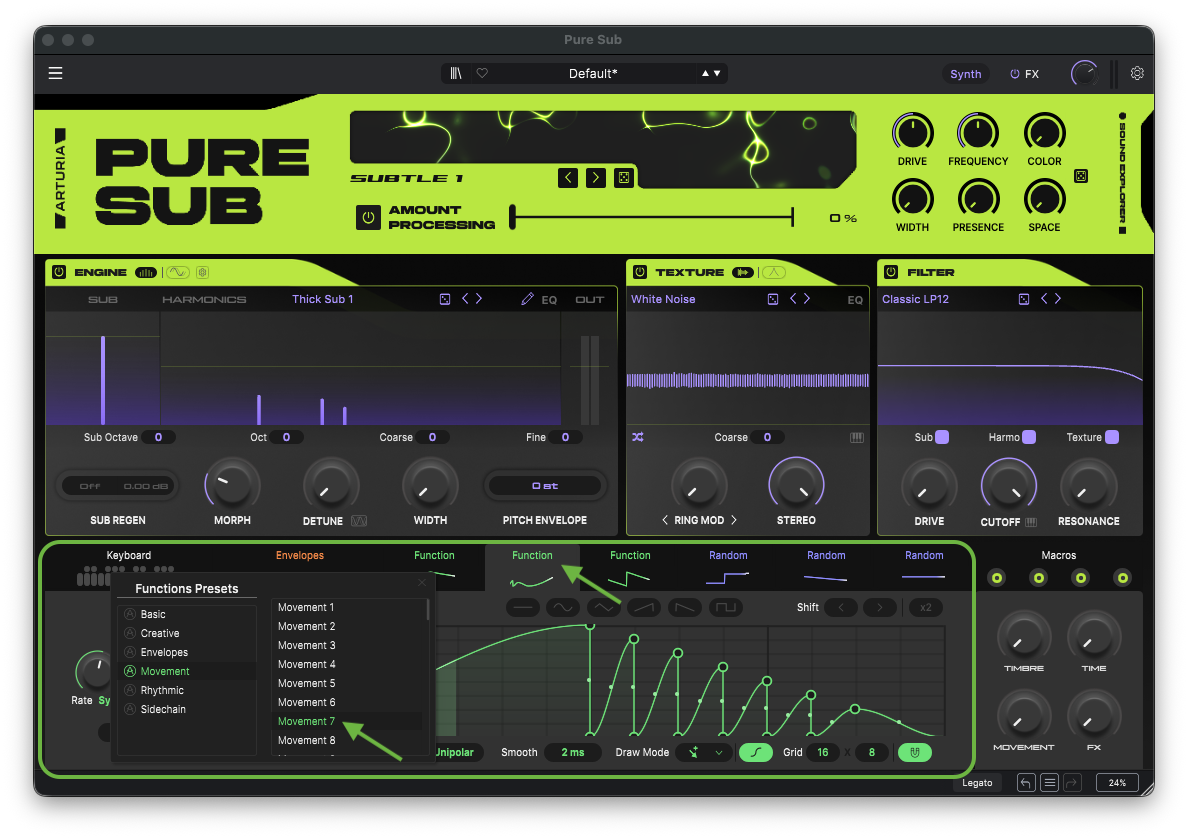Viewport: 1188px width, 838px height.
Task: Open the Draw Mode dropdown
Action: click(704, 752)
